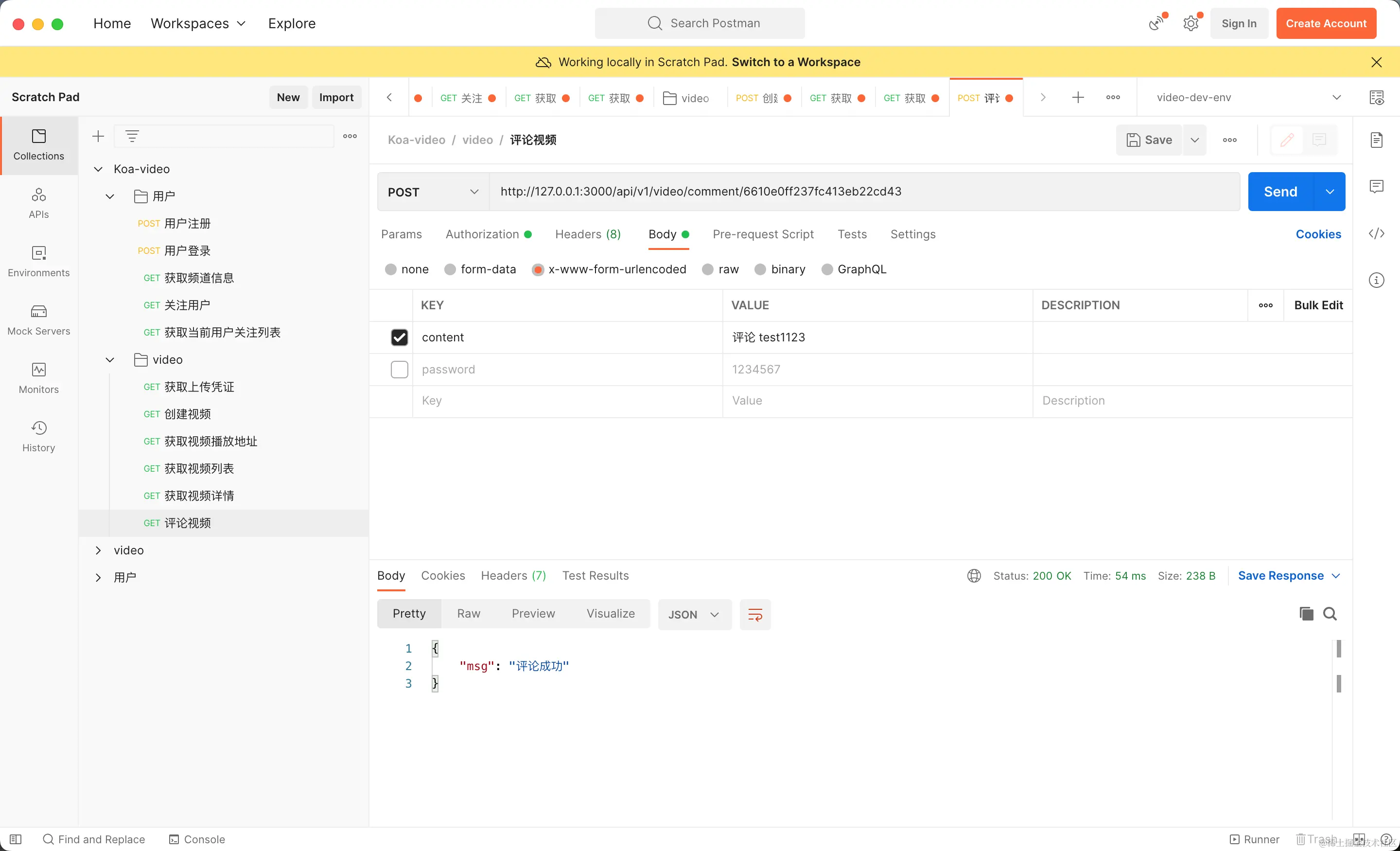The width and height of the screenshot is (1400, 851).
Task: Click the blue Send button
Action: pos(1280,192)
